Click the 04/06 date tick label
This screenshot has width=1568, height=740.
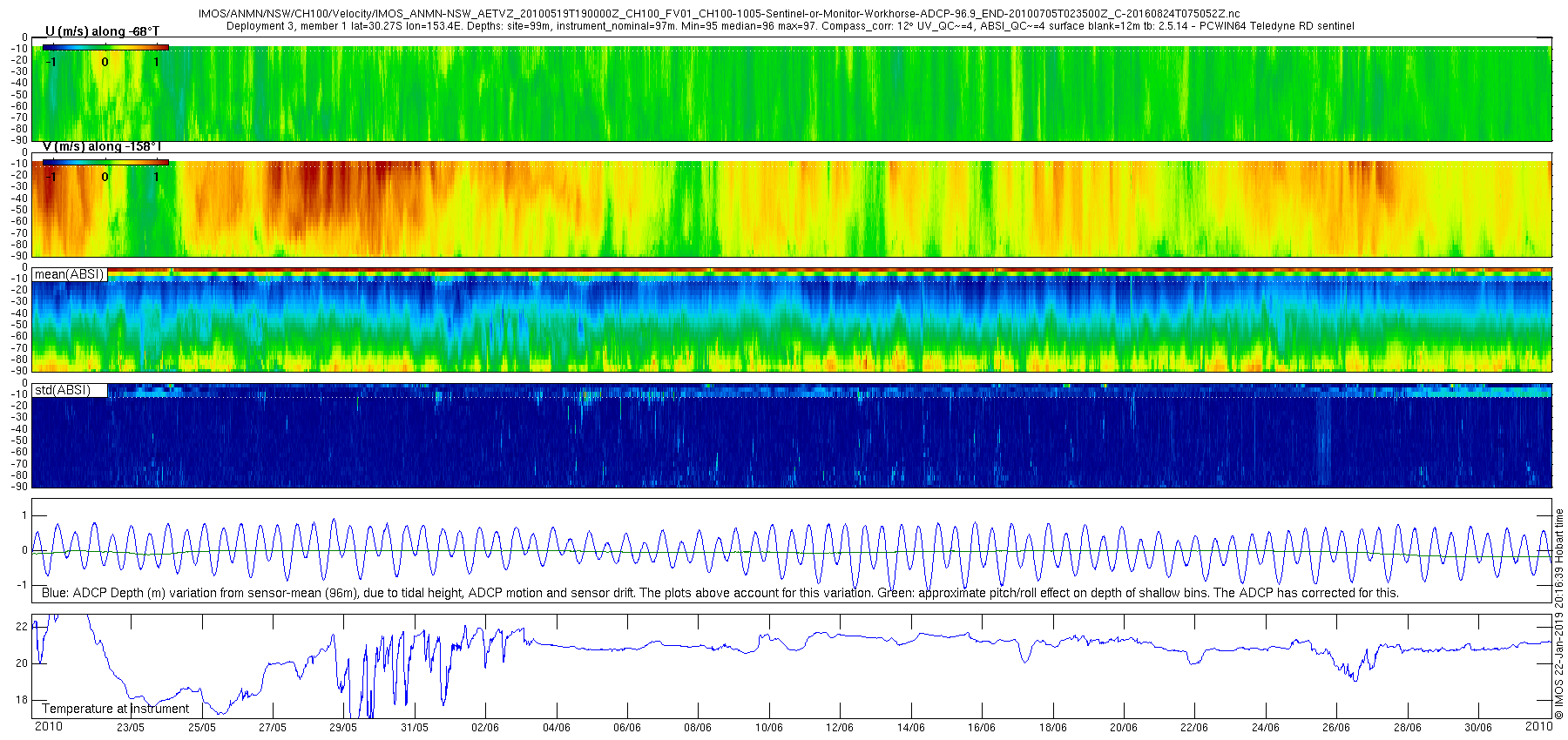pyautogui.click(x=557, y=728)
